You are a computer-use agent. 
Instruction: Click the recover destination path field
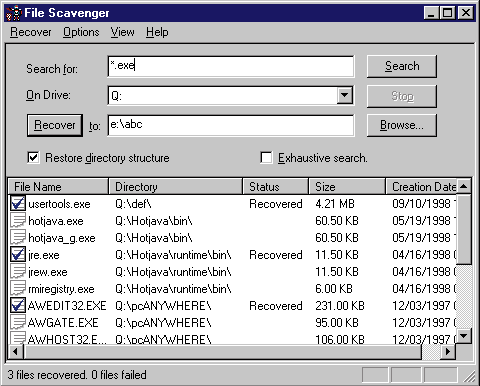click(x=231, y=125)
